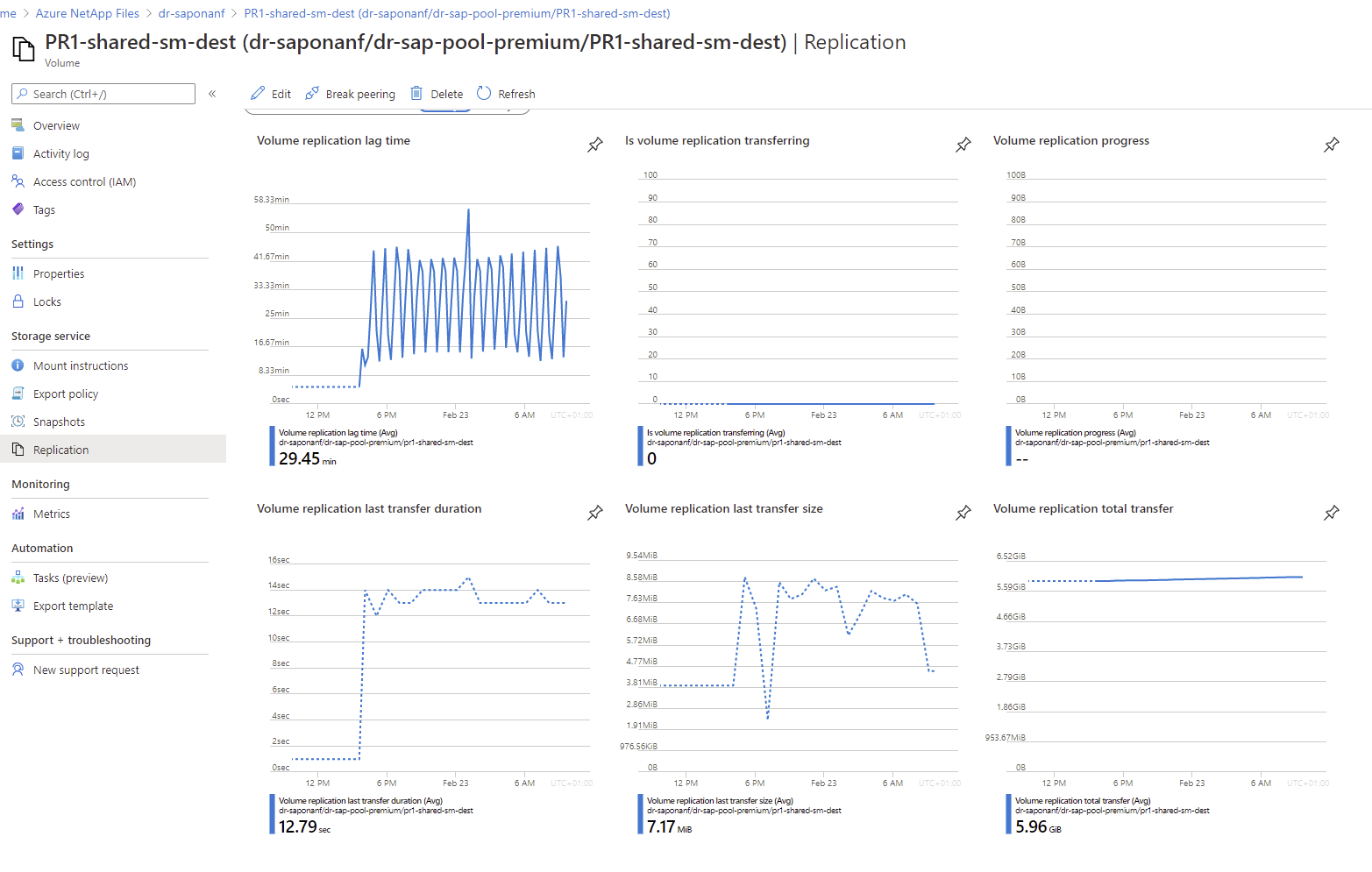The width and height of the screenshot is (1372, 872).
Task: Open the Overview menu item
Action: [56, 126]
